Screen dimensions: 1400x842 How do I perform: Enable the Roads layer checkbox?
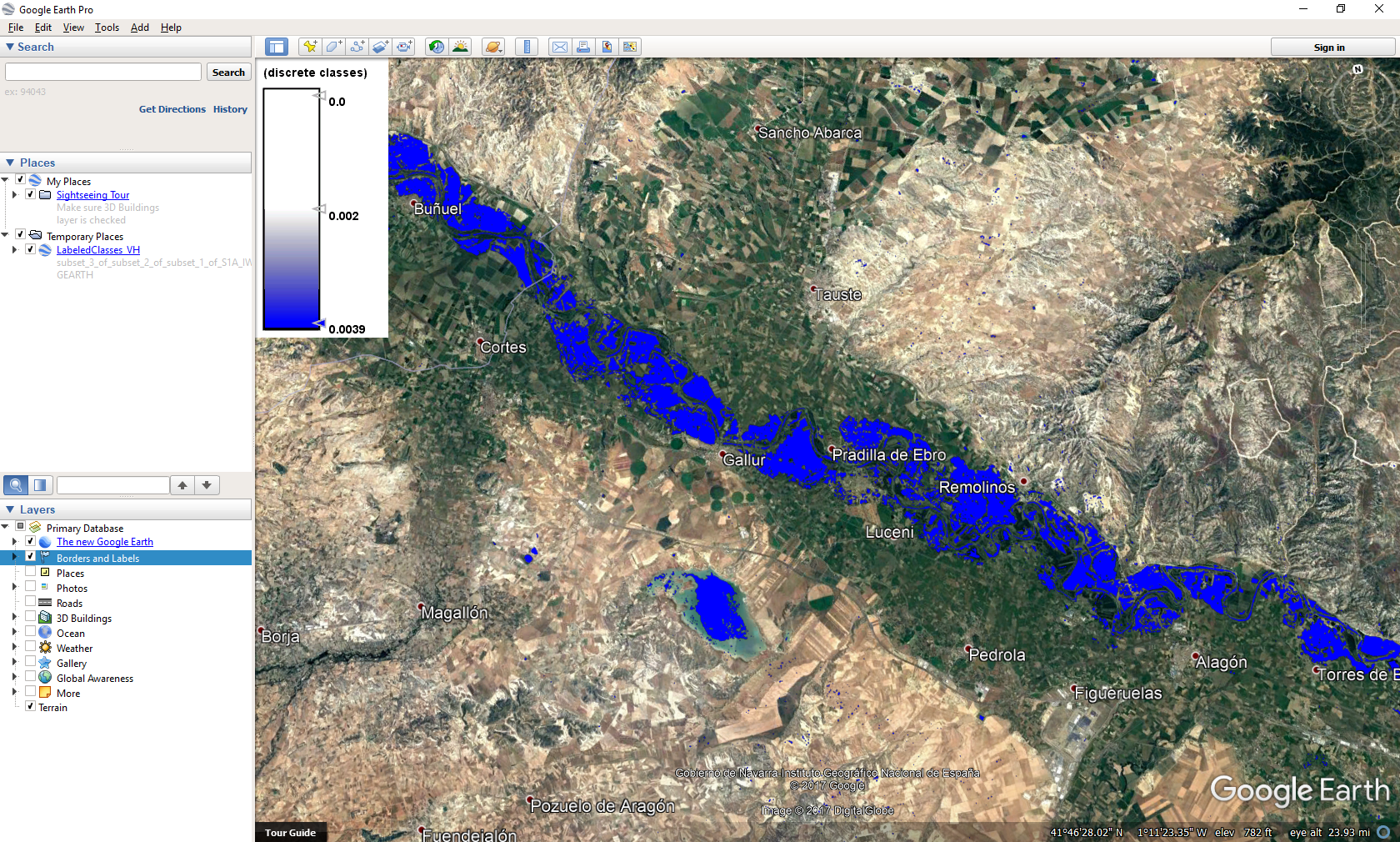(x=30, y=601)
